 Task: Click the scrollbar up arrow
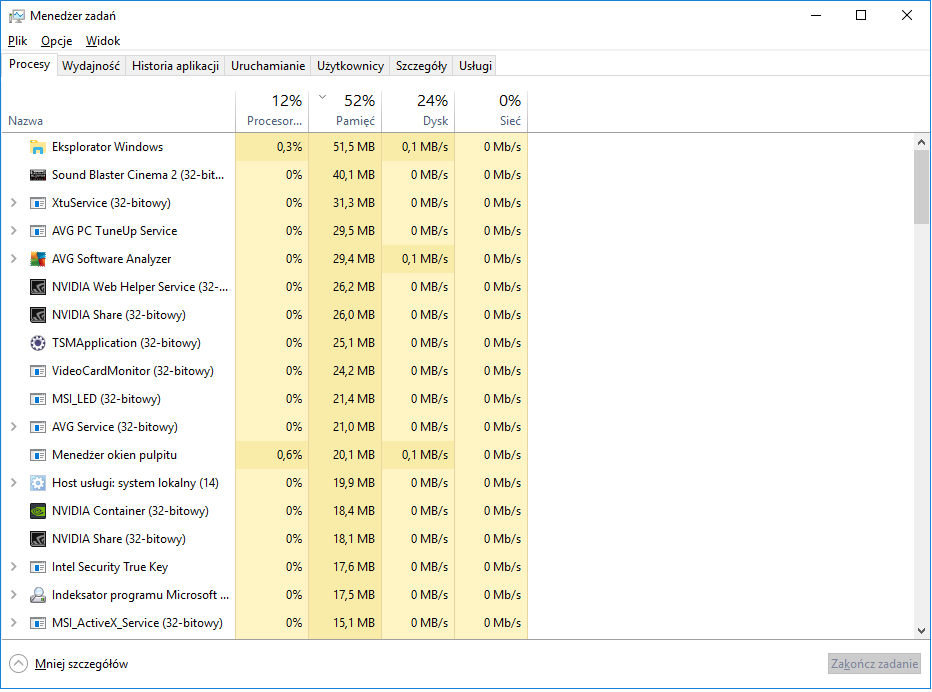point(921,142)
